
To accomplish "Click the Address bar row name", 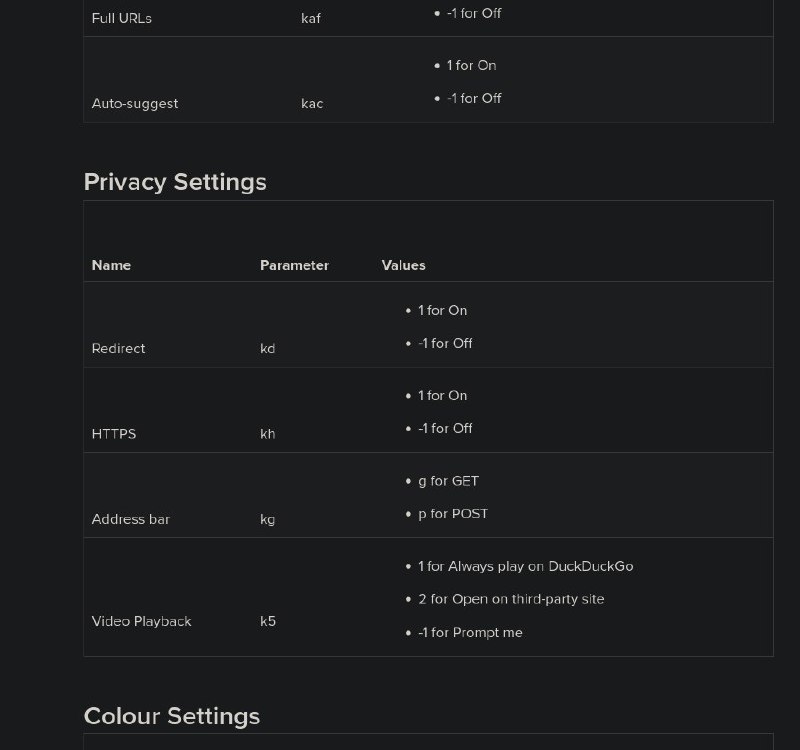I will point(130,520).
